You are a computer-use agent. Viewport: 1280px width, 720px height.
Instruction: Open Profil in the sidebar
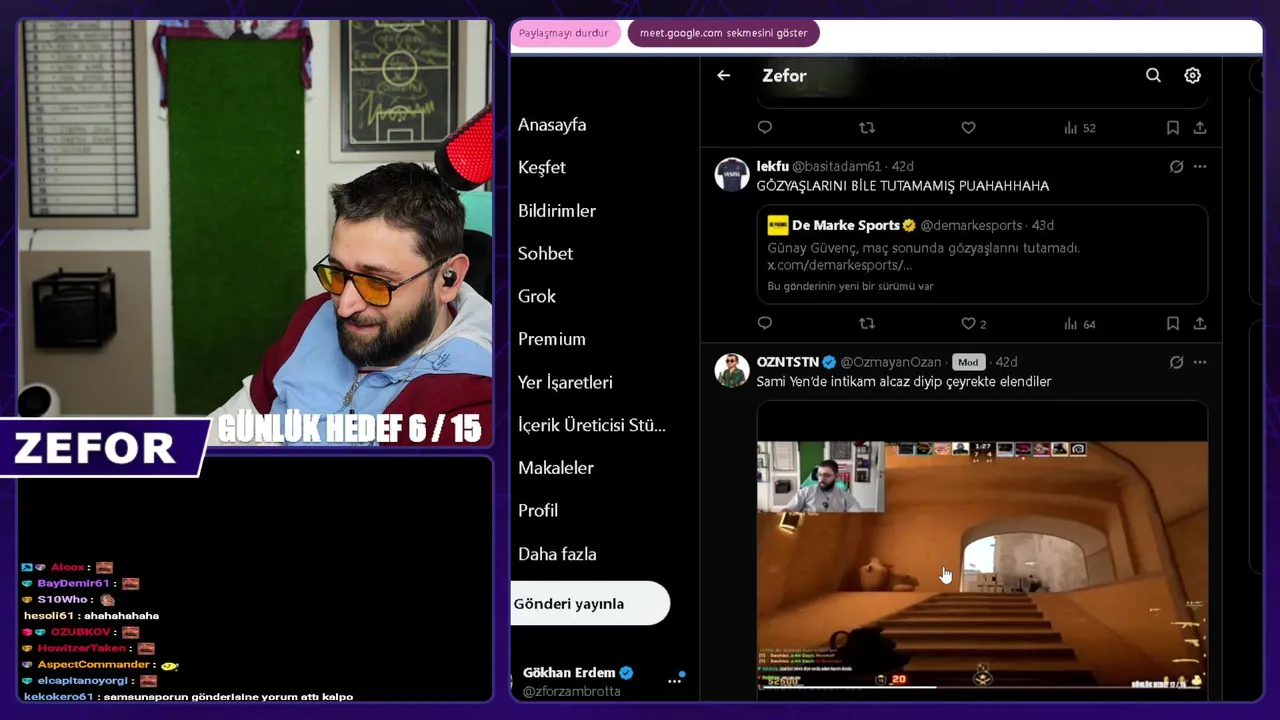tap(538, 511)
